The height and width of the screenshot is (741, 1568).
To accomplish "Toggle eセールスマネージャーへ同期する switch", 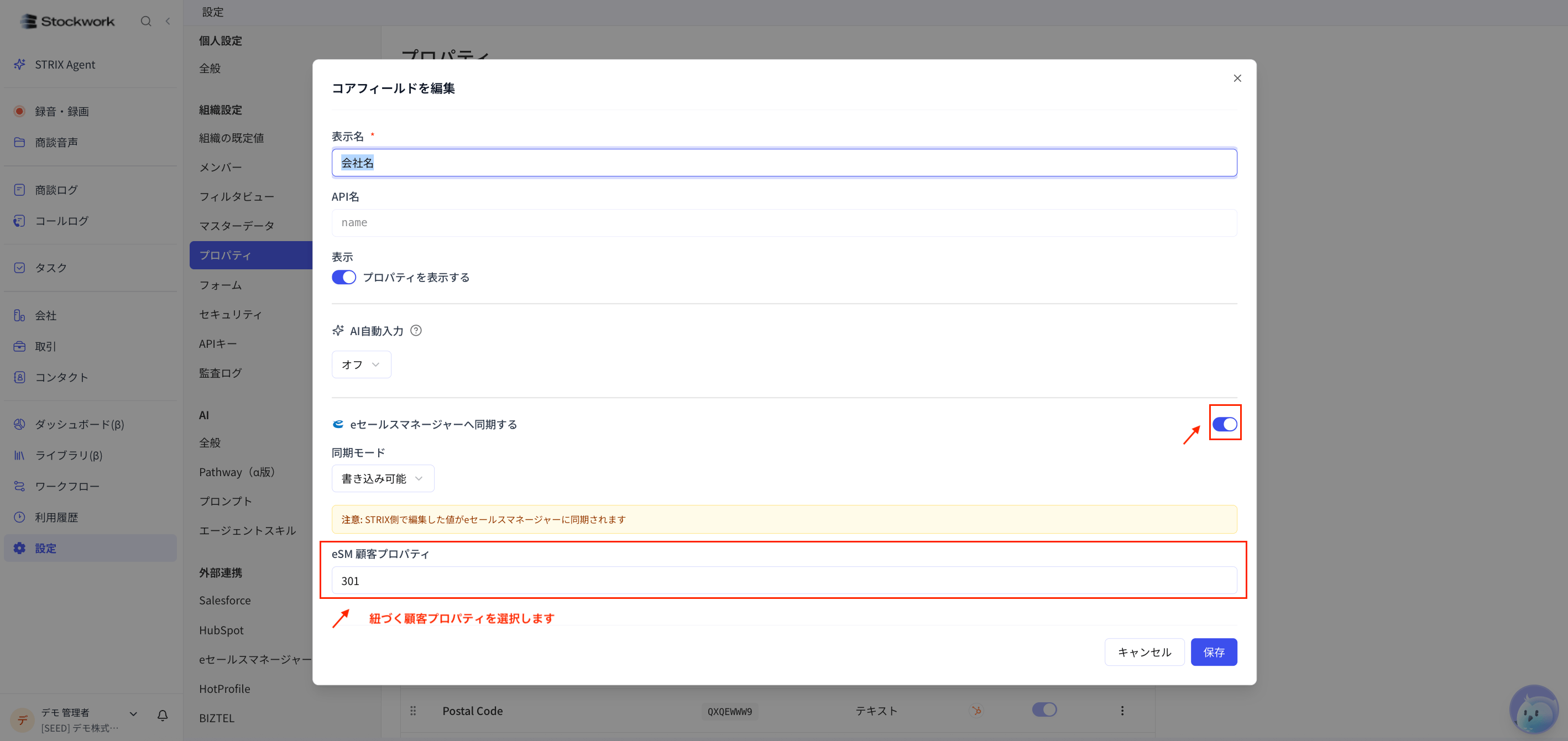I will [1225, 424].
